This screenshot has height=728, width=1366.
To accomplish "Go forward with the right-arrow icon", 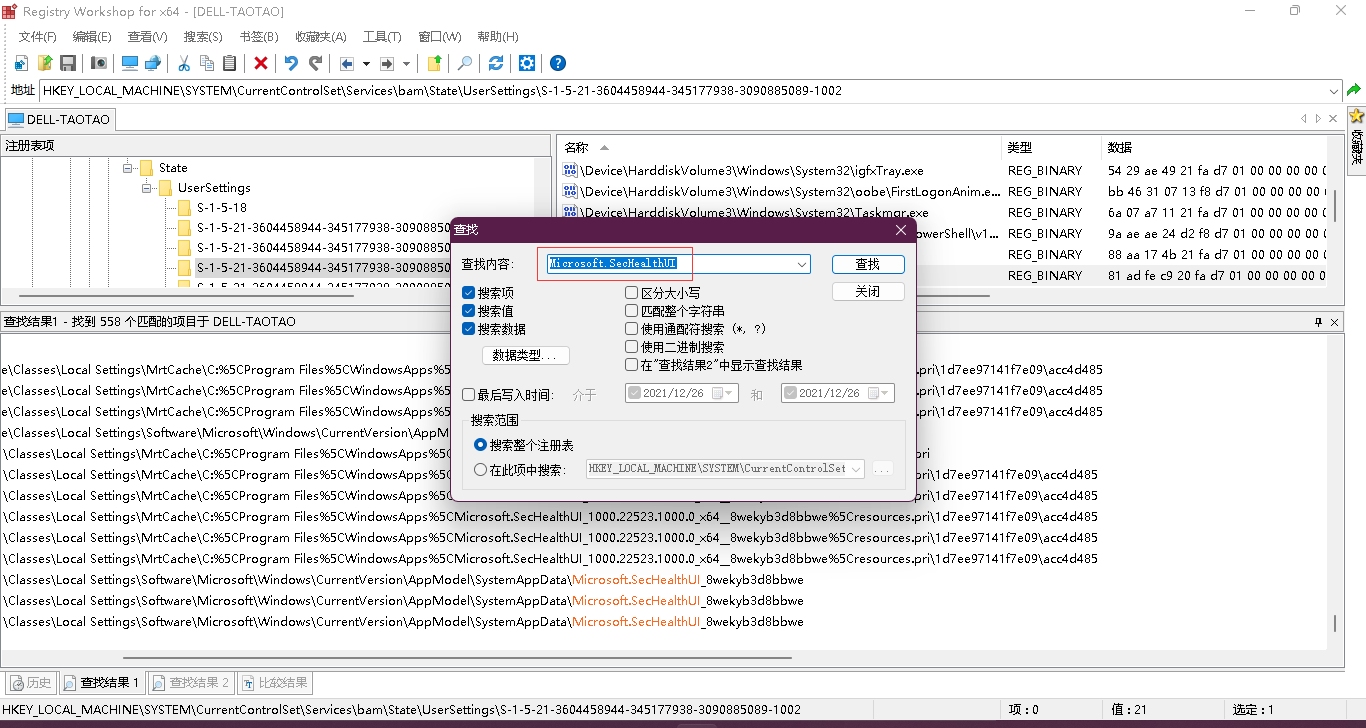I will point(388,63).
